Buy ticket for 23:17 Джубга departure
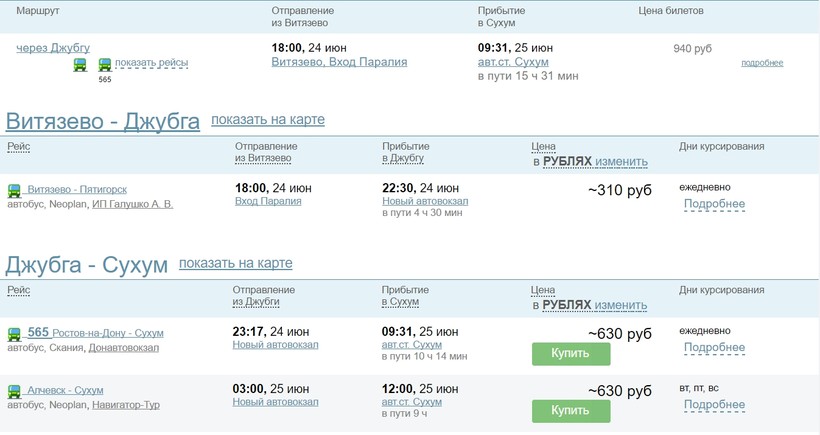The height and width of the screenshot is (435, 820). pyautogui.click(x=571, y=354)
